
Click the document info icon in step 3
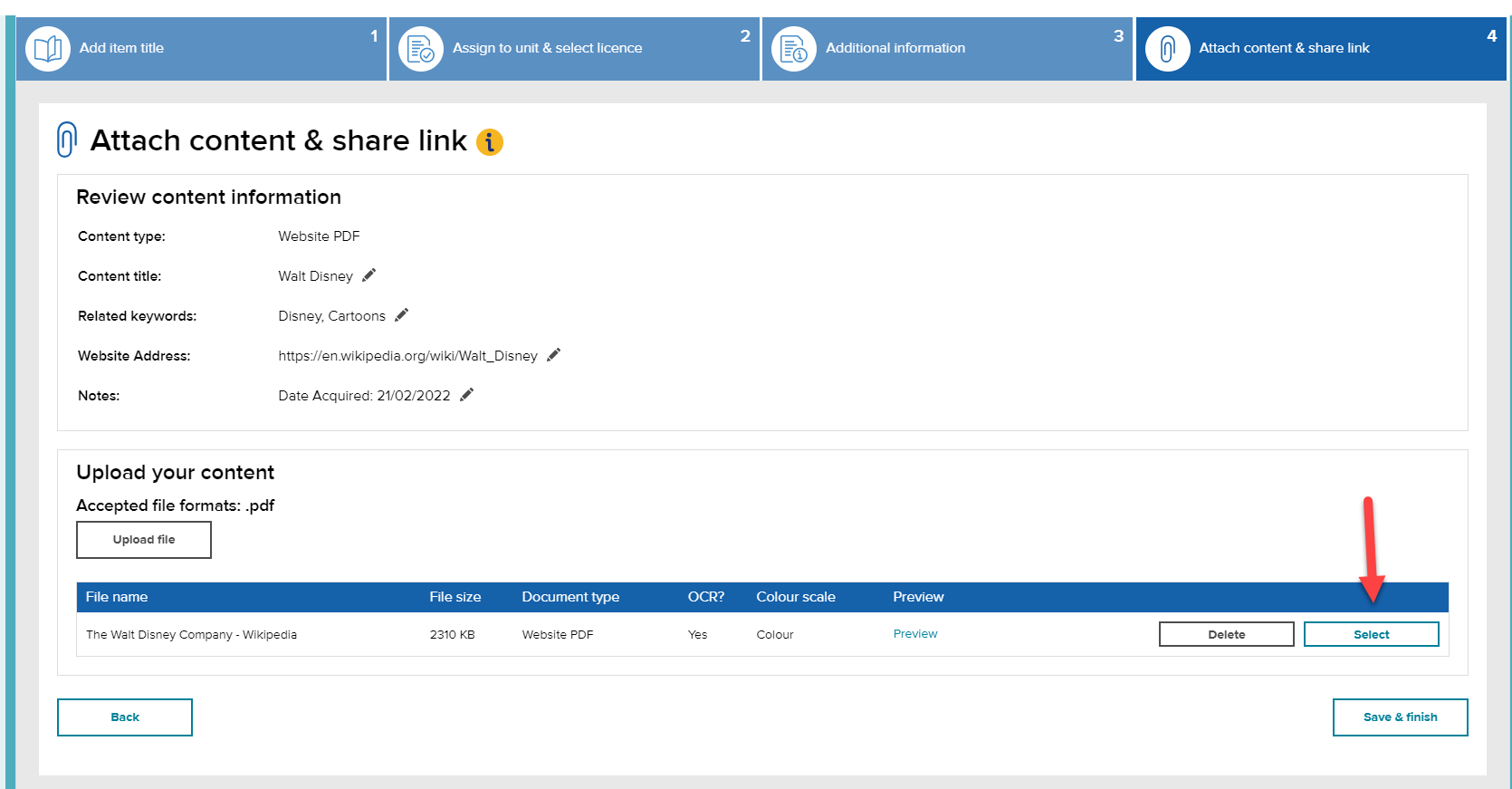pyautogui.click(x=794, y=48)
